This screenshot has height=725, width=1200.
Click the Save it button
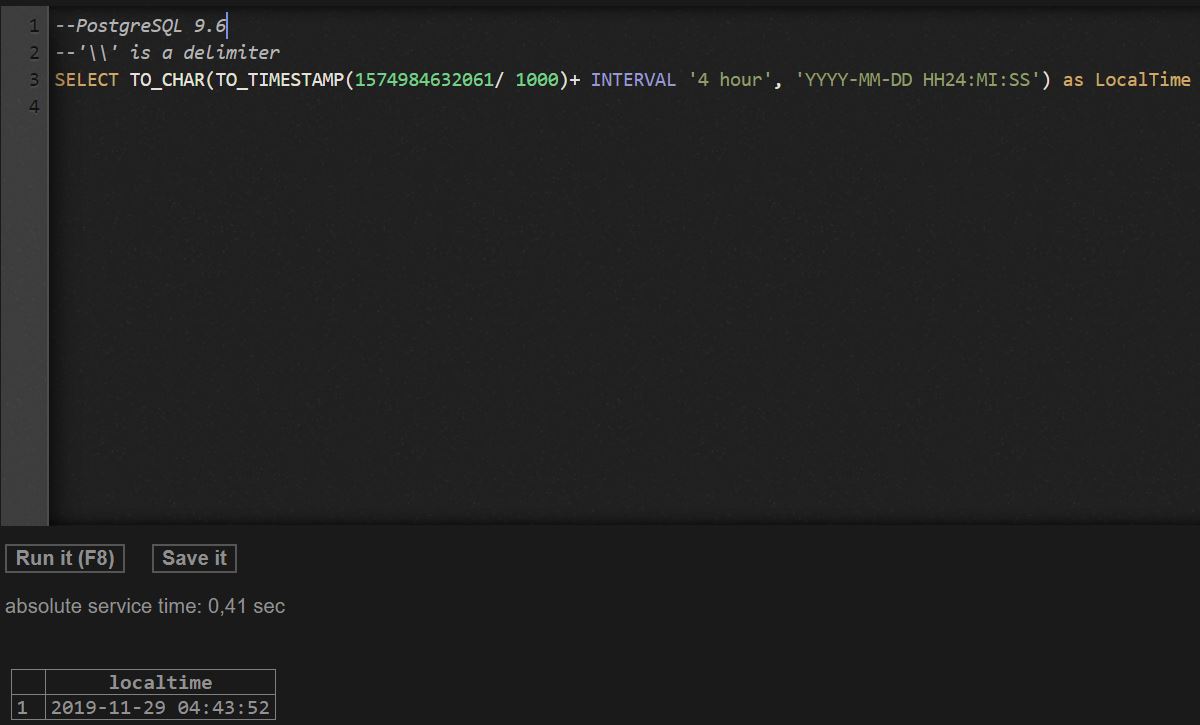click(x=193, y=558)
